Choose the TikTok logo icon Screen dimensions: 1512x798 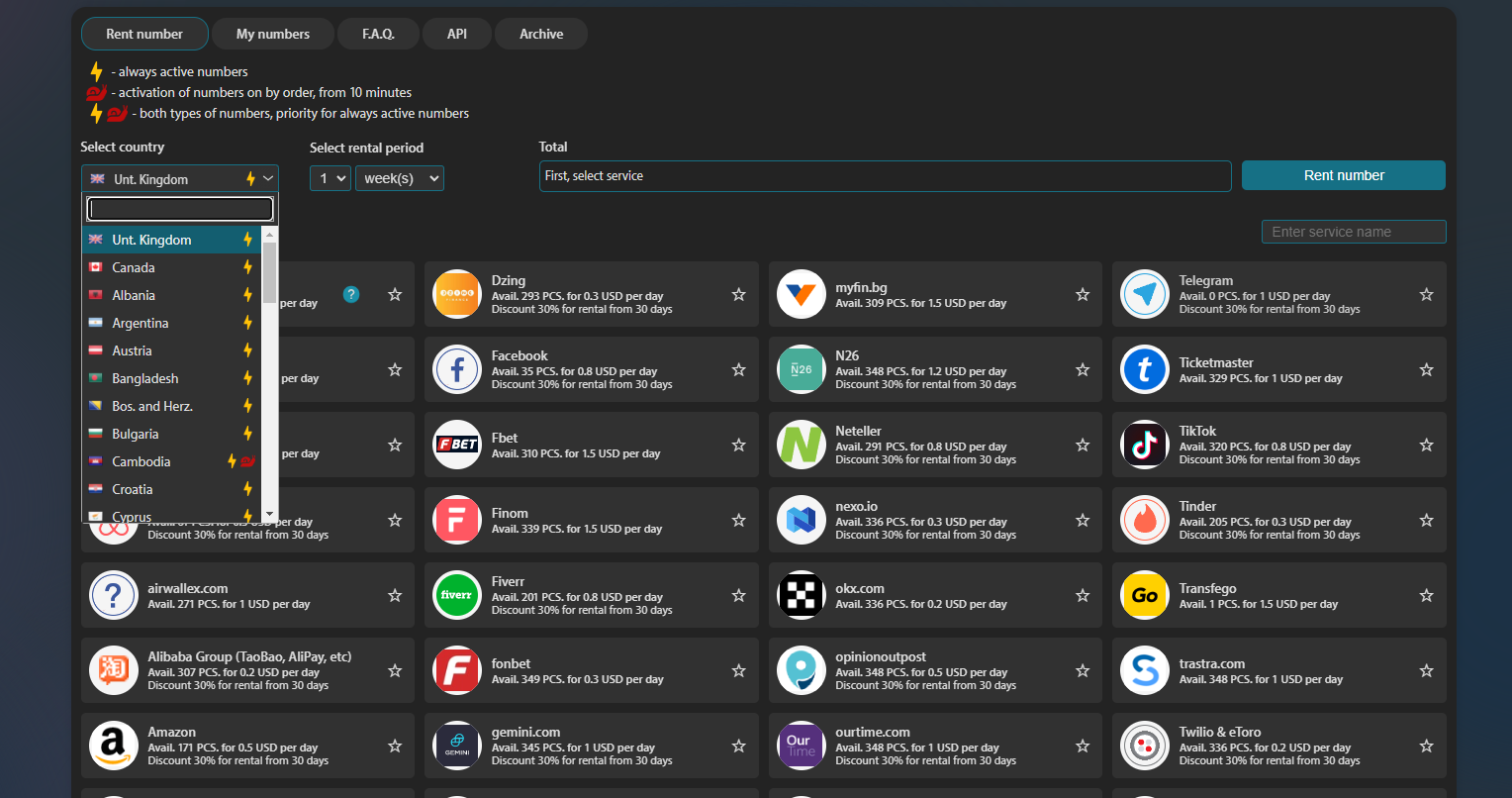1145,445
